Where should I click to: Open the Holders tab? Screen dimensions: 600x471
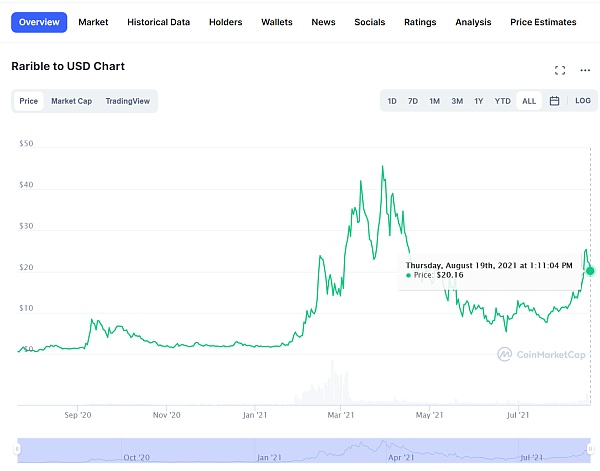[x=226, y=22]
